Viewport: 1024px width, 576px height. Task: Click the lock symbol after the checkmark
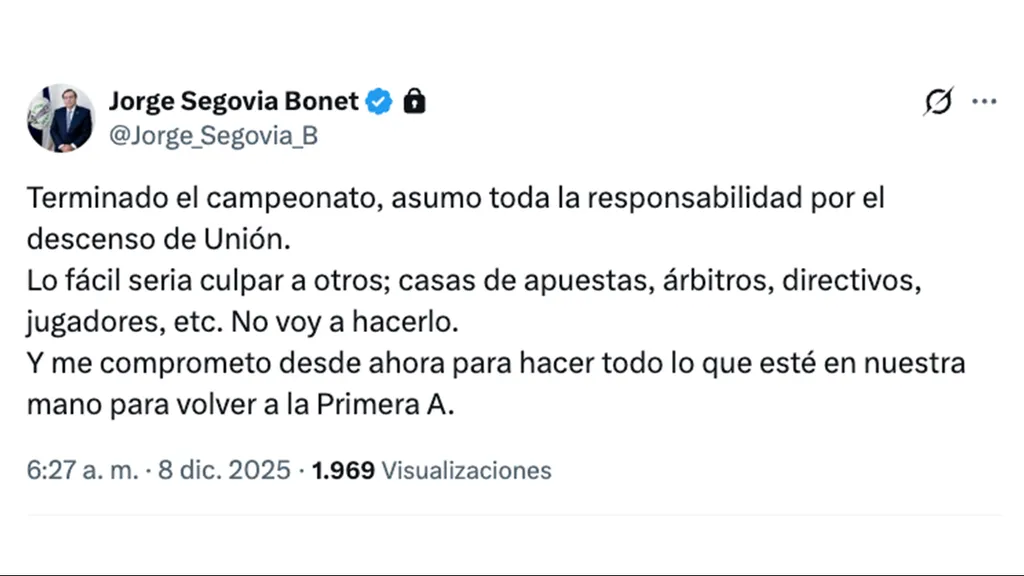point(413,101)
